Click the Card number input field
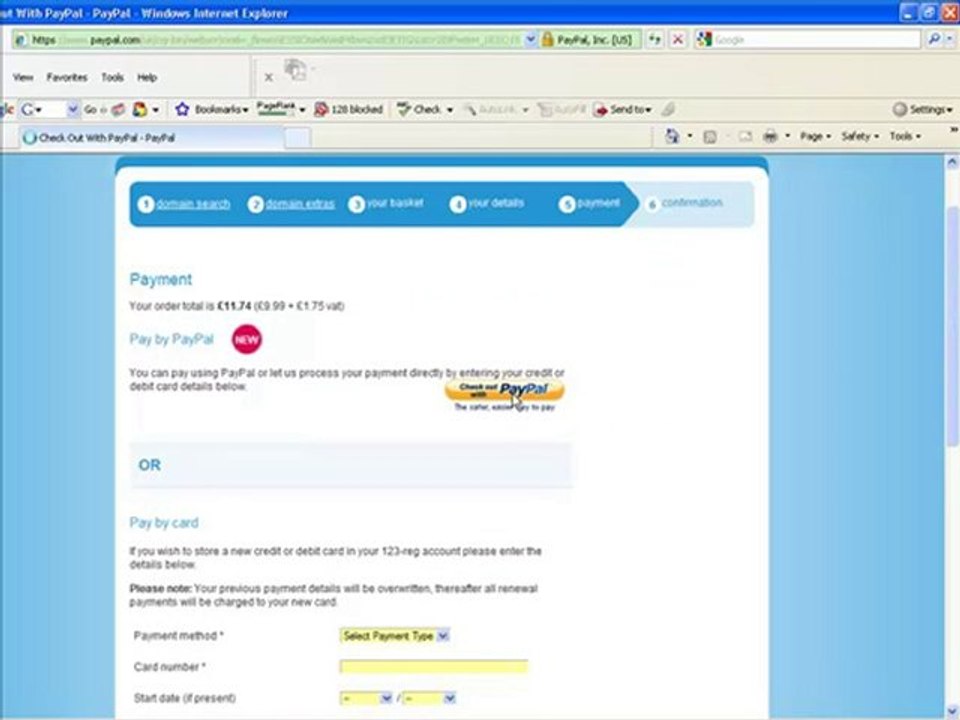Image resolution: width=960 pixels, height=720 pixels. click(433, 667)
